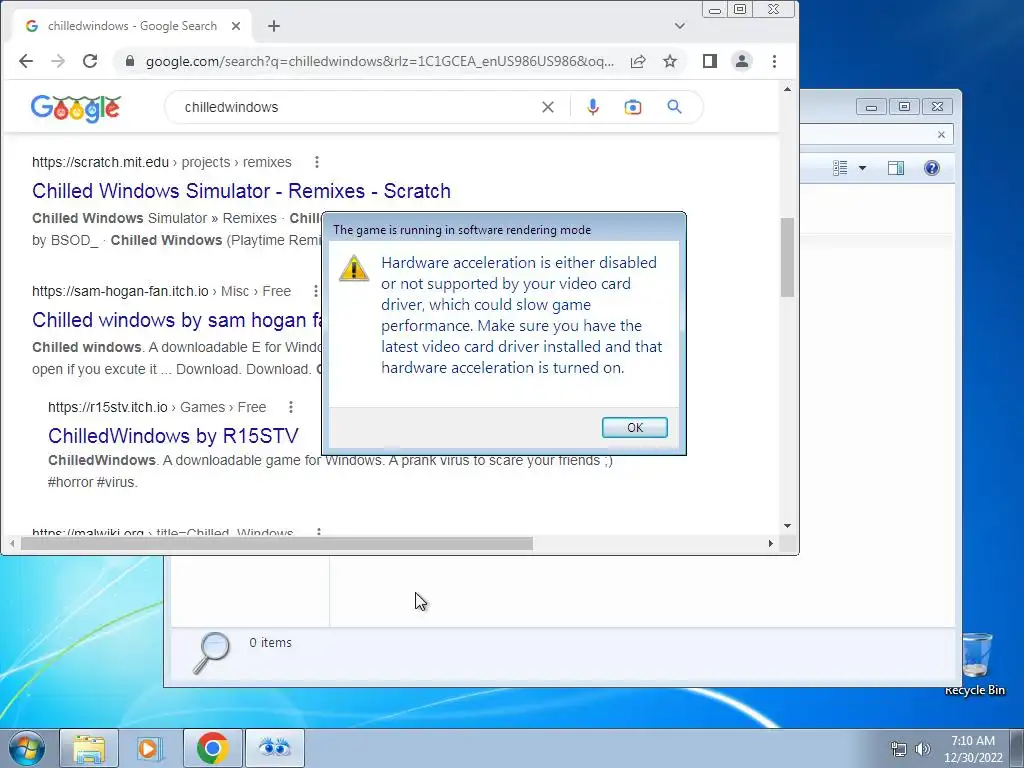1024x768 pixels.
Task: Click the Chrome vertical scrollbar thumb
Action: coord(788,257)
